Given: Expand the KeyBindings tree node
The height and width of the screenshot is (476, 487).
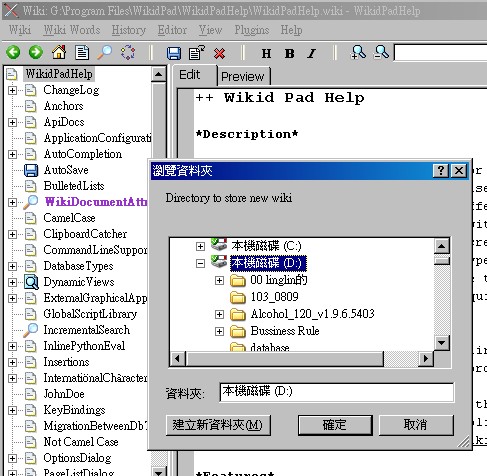Looking at the screenshot, I should pyautogui.click(x=12, y=410).
